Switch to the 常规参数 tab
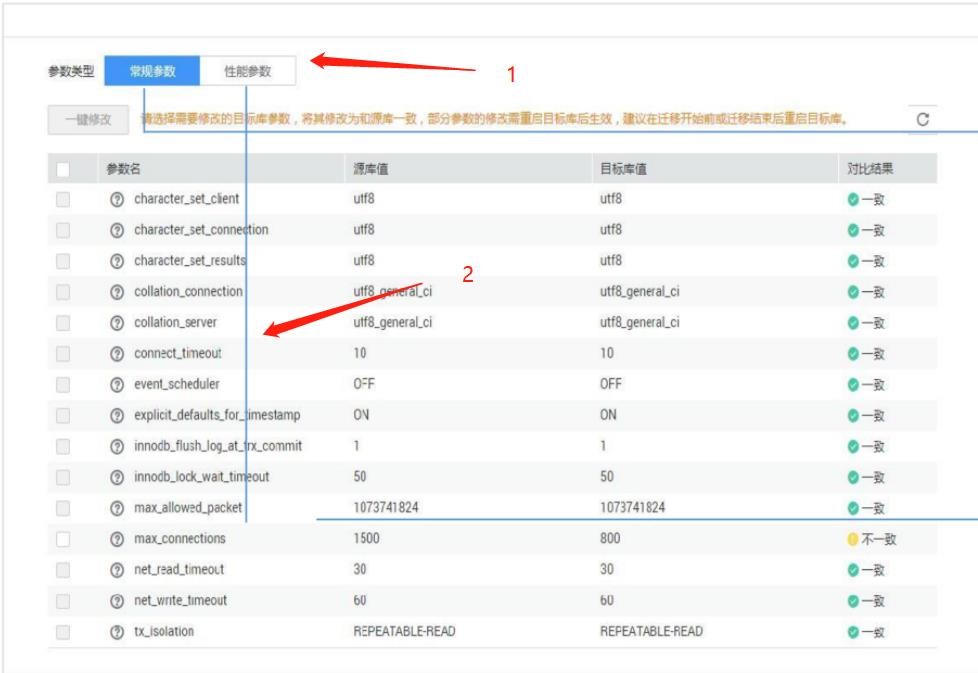This screenshot has width=978, height=673. [x=152, y=71]
